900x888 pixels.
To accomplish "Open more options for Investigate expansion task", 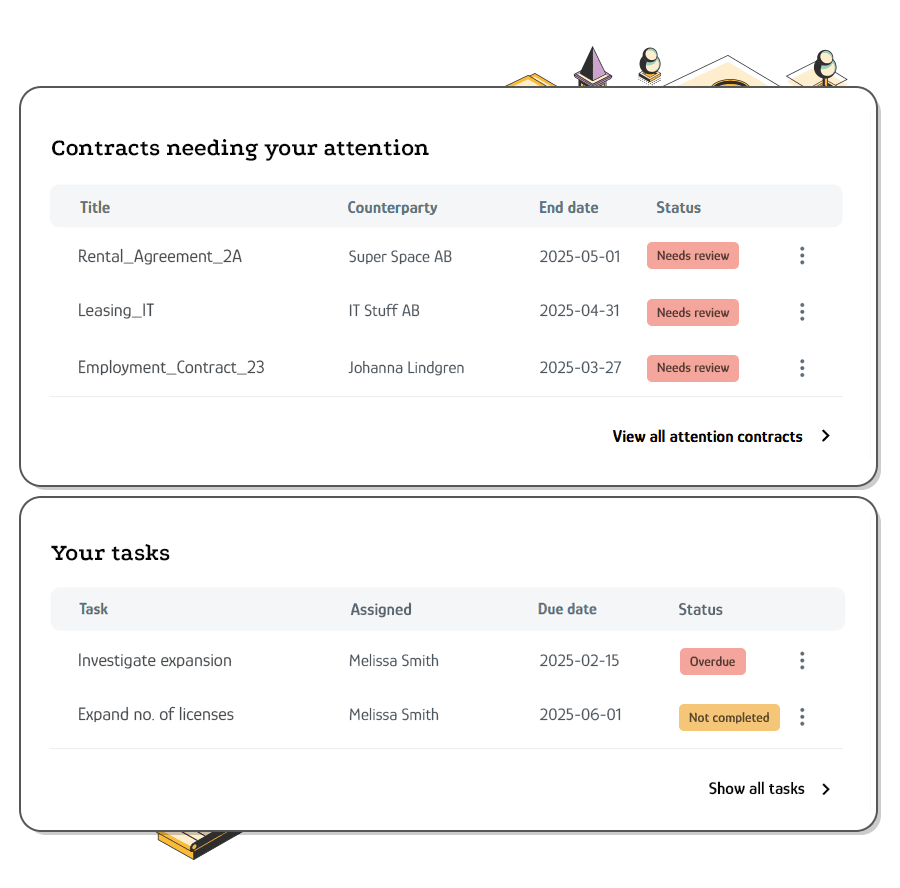I will [802, 660].
